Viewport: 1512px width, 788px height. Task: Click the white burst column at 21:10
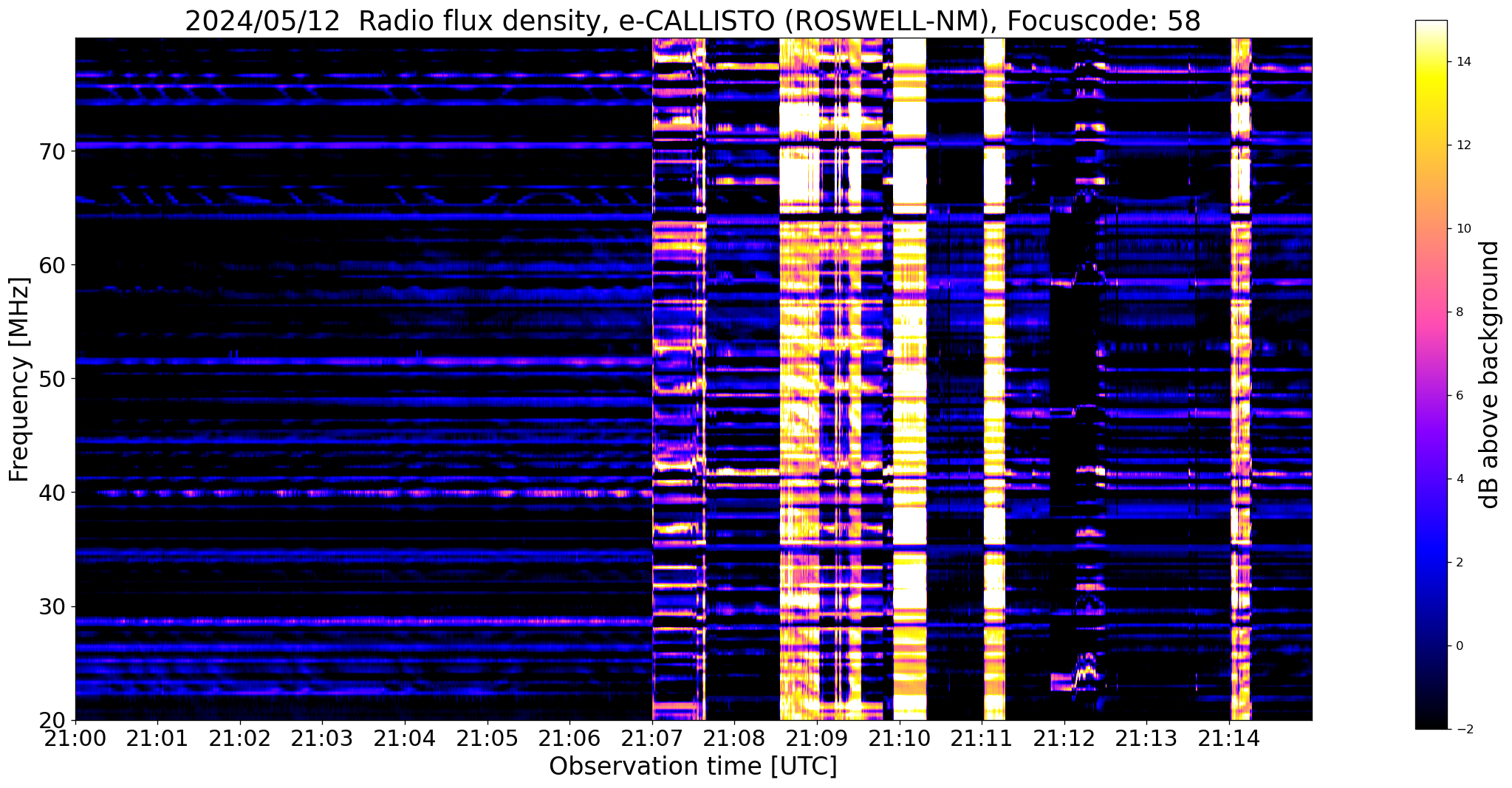[909, 379]
